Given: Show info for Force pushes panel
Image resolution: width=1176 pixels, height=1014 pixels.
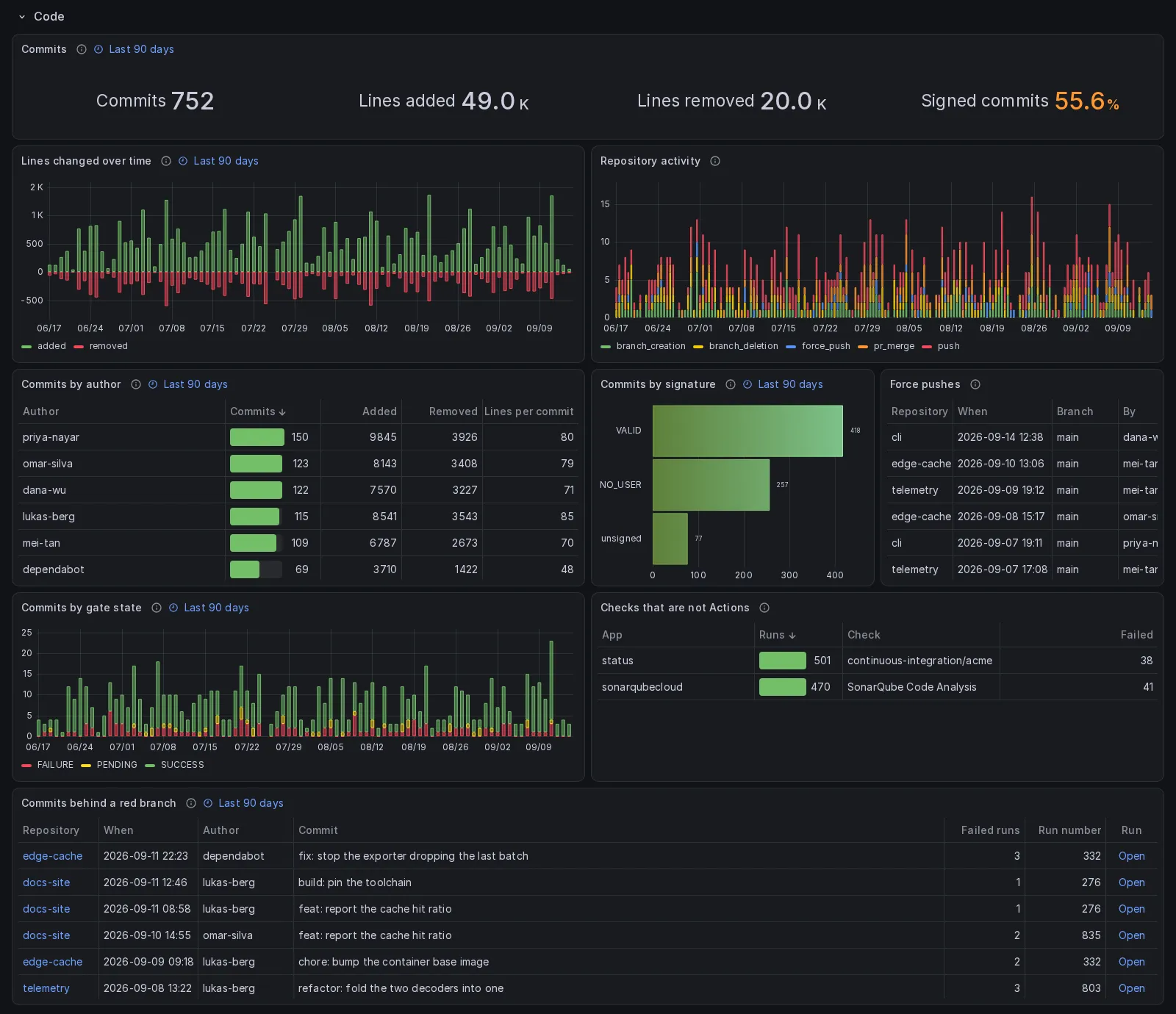Looking at the screenshot, I should point(975,384).
